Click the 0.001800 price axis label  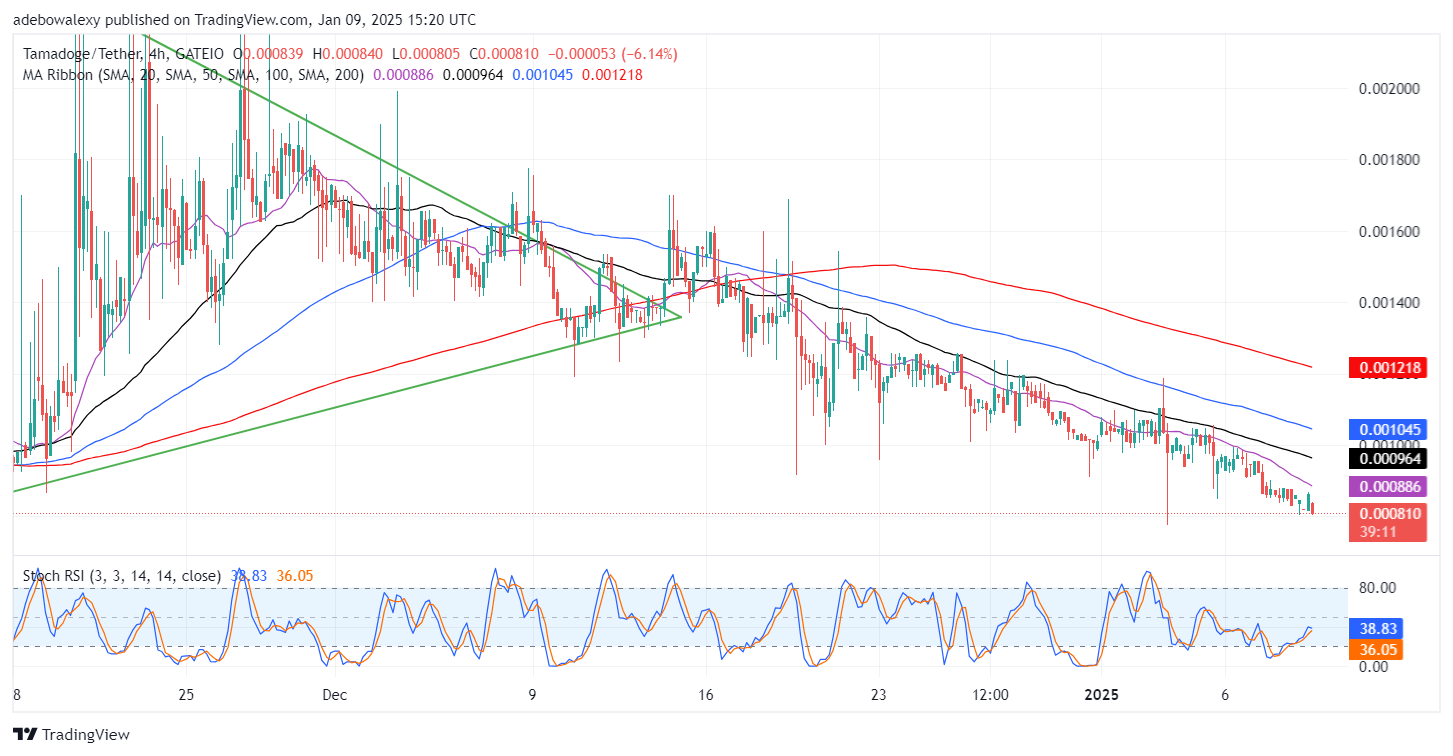1388,160
